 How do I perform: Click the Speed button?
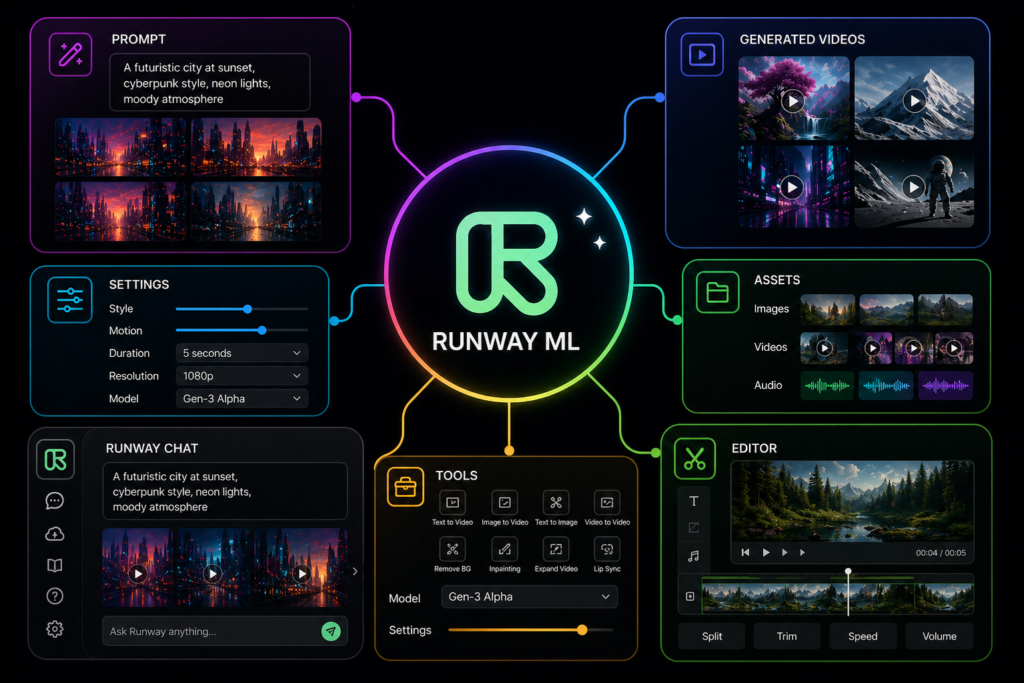863,636
